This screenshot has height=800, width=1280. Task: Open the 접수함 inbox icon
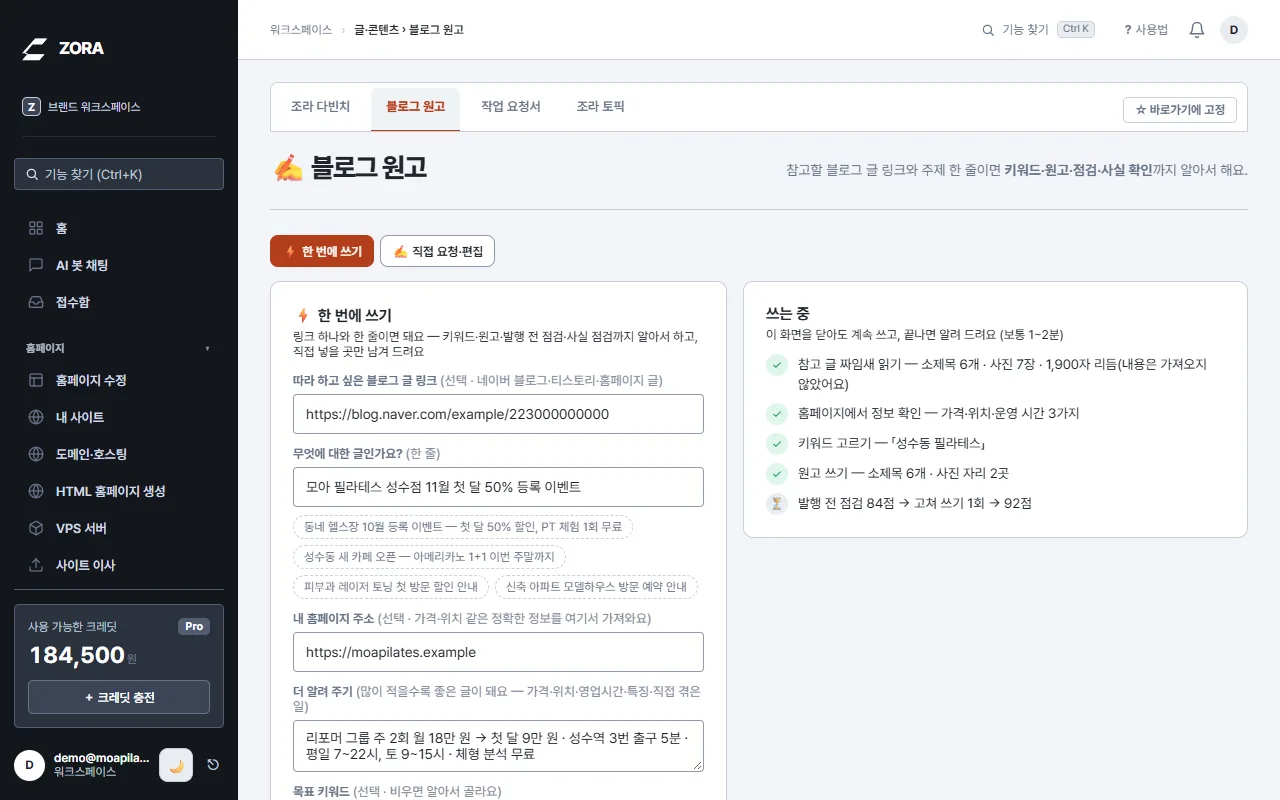coord(36,302)
